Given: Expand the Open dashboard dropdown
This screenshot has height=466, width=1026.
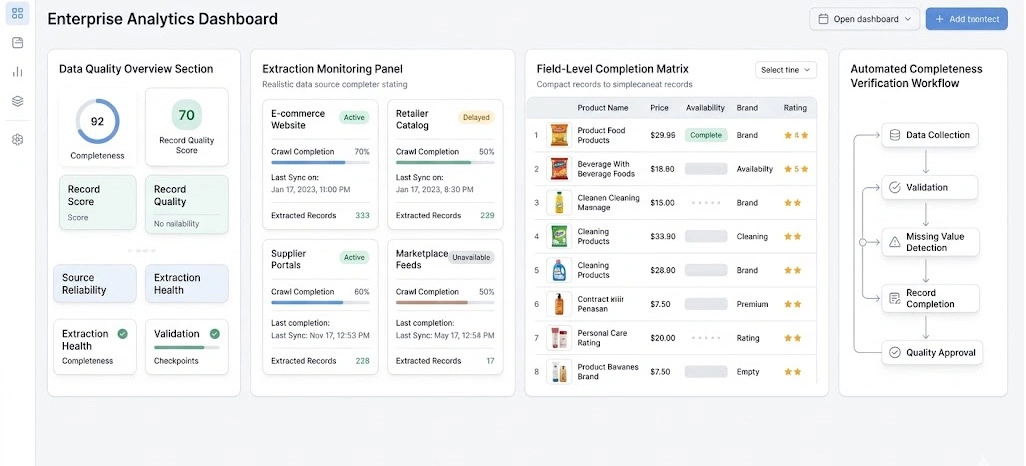Looking at the screenshot, I should pos(864,19).
